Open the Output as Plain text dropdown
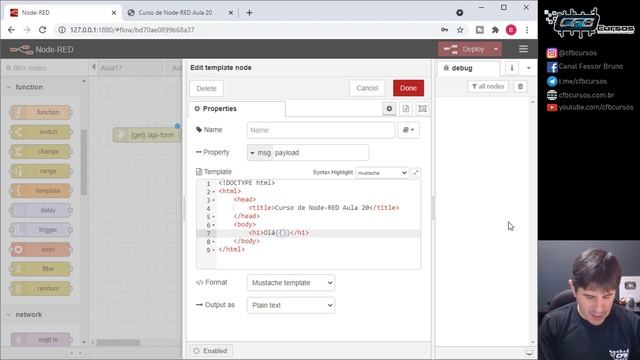Image resolution: width=640 pixels, height=360 pixels. [291, 305]
